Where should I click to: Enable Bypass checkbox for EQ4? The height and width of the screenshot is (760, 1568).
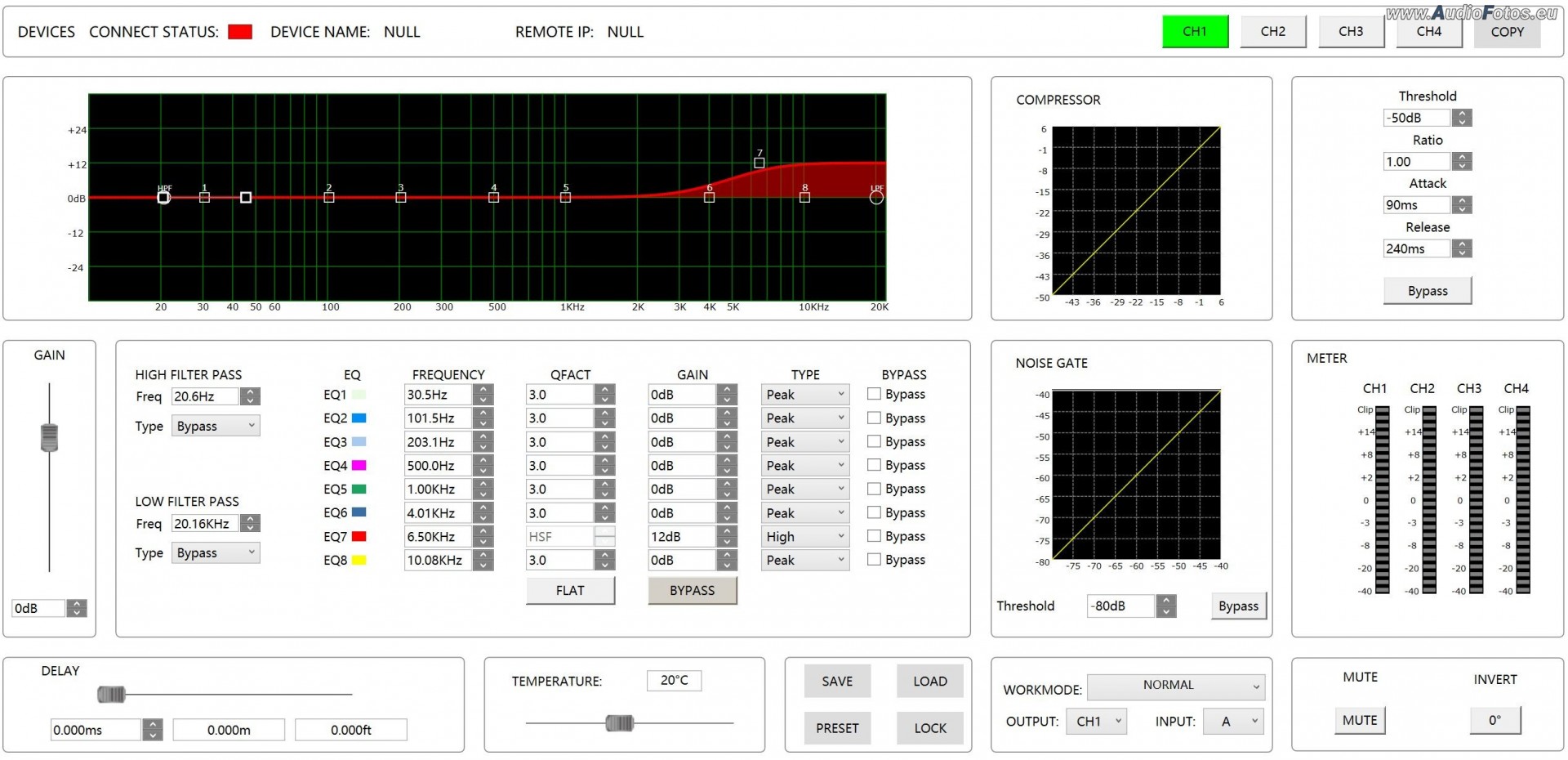point(874,465)
